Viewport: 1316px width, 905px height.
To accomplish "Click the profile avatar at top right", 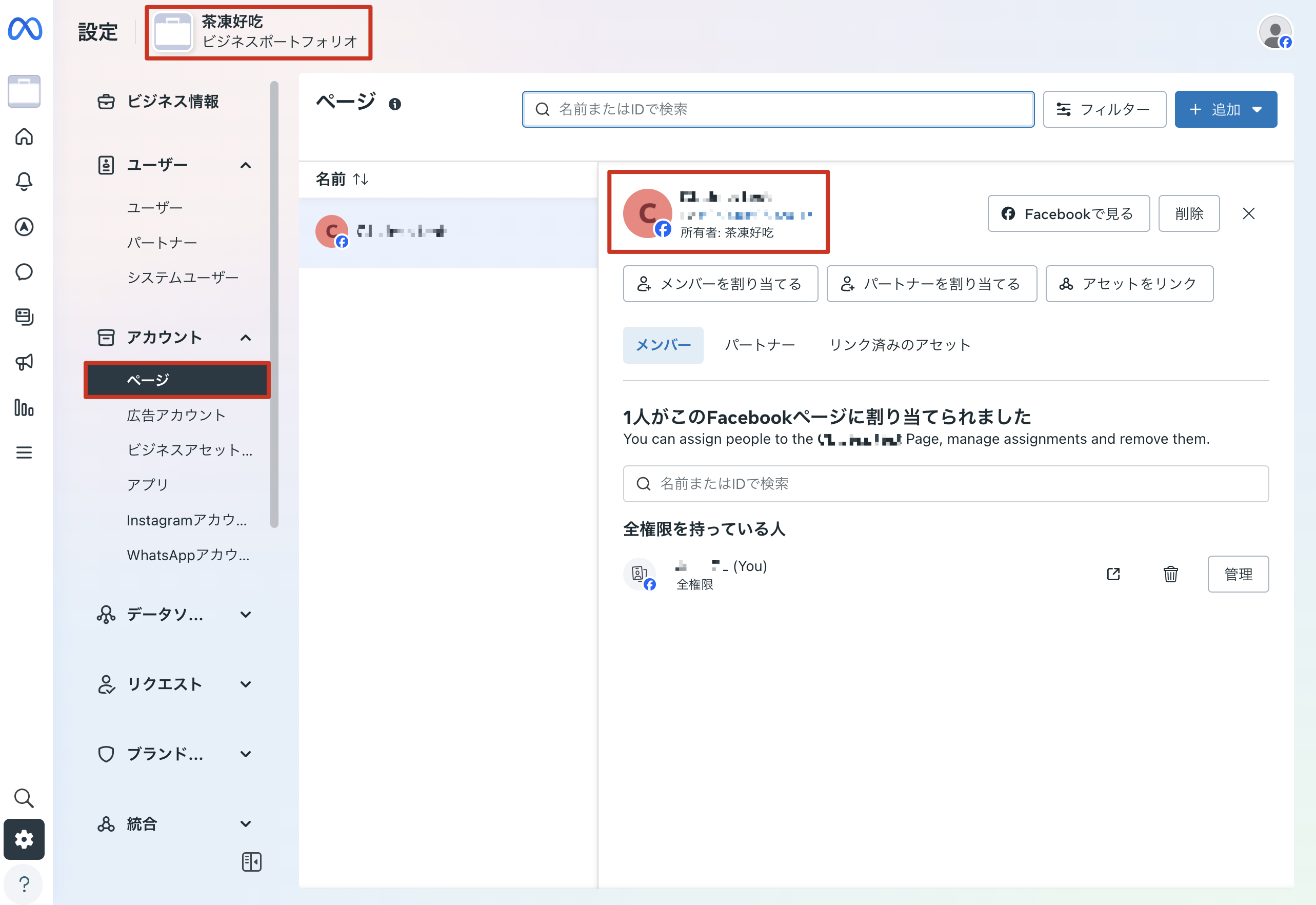I will point(1275,32).
